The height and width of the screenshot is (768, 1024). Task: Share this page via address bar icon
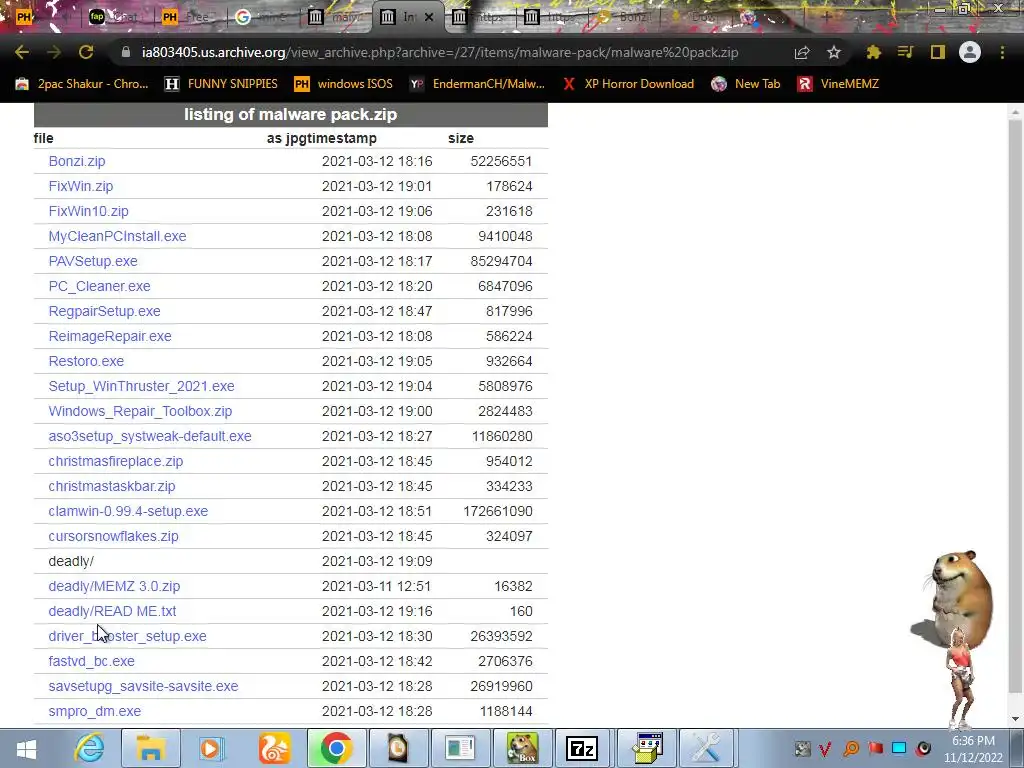tap(801, 53)
